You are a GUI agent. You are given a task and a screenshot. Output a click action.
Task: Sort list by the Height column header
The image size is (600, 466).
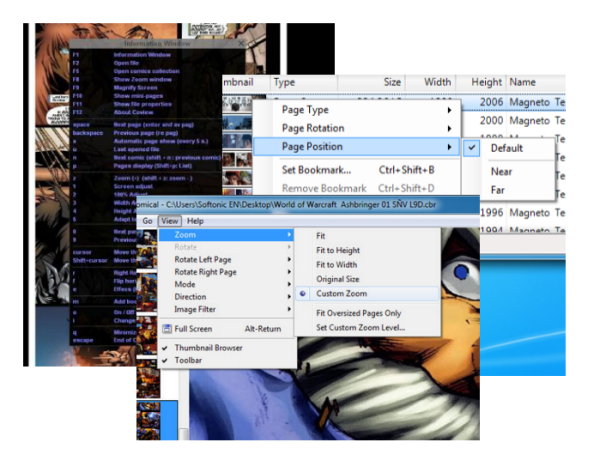pyautogui.click(x=486, y=82)
